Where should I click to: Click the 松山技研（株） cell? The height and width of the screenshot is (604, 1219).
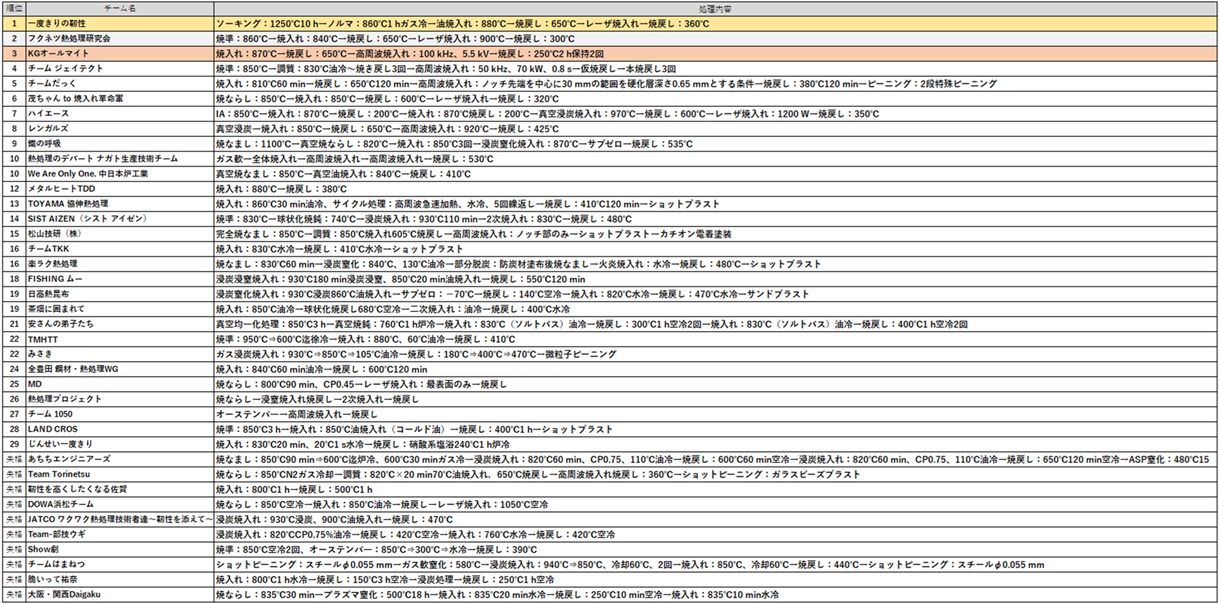pyautogui.click(x=119, y=234)
